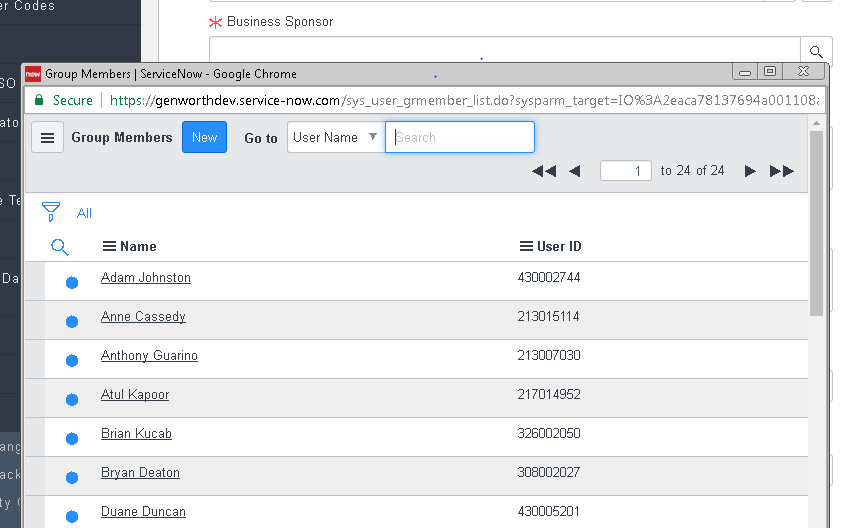Go to the first page of results
The height and width of the screenshot is (528, 852).
pos(544,171)
